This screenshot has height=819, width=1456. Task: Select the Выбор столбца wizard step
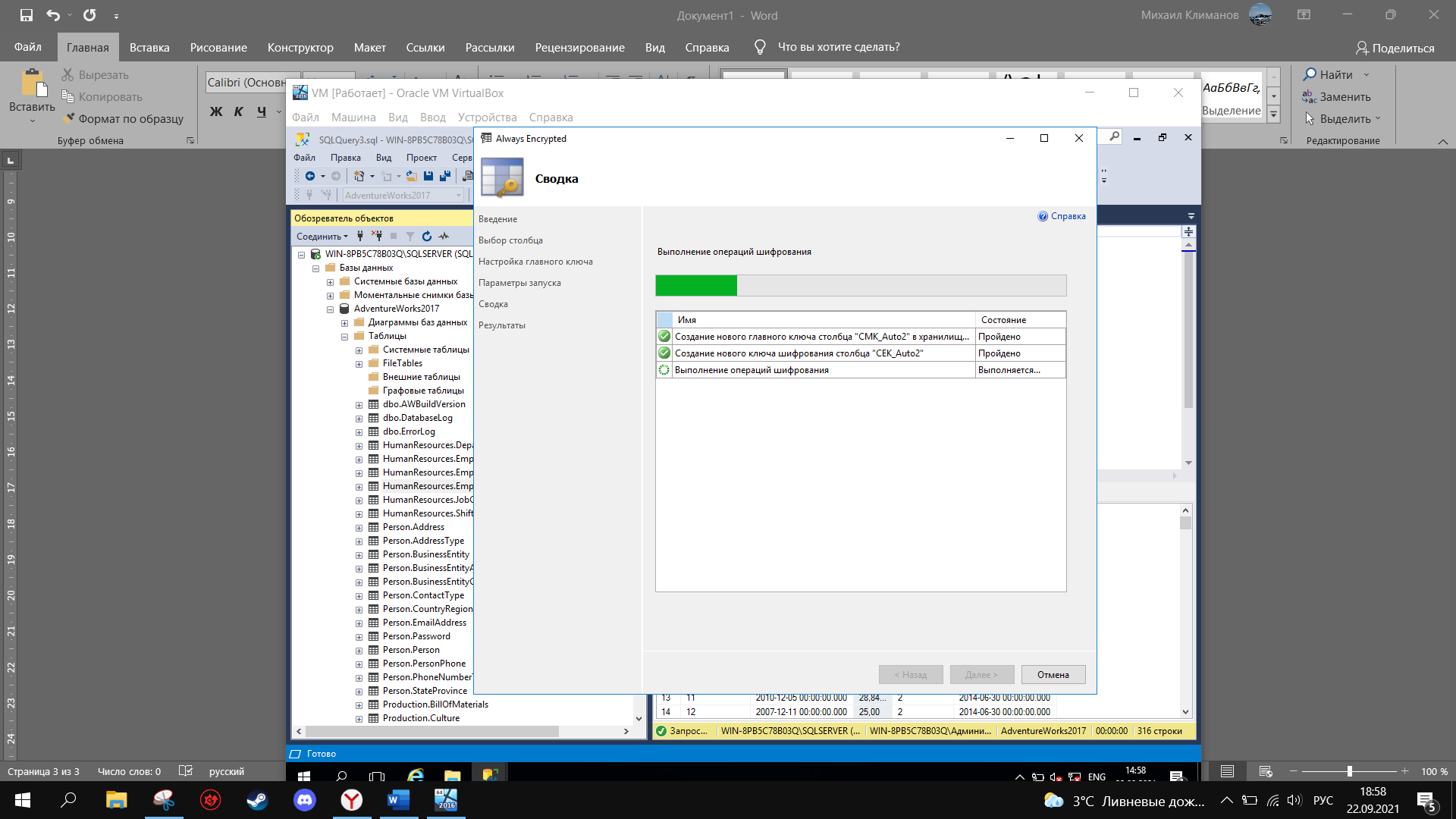coord(510,240)
